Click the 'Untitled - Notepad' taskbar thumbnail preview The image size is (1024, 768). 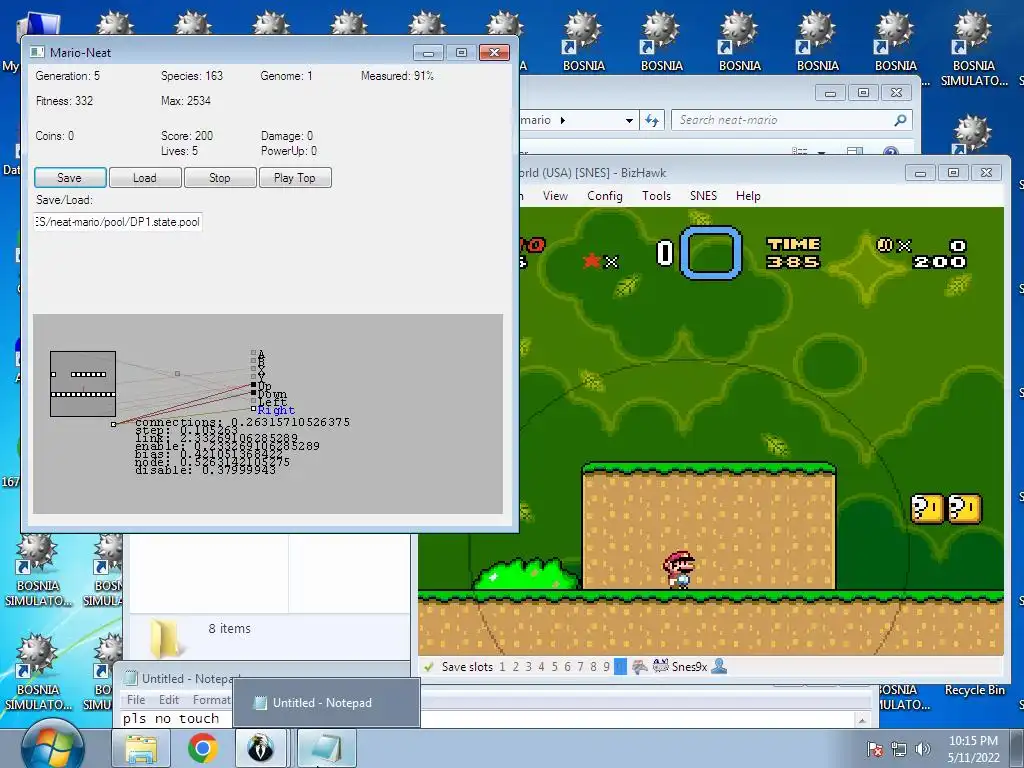(x=327, y=703)
